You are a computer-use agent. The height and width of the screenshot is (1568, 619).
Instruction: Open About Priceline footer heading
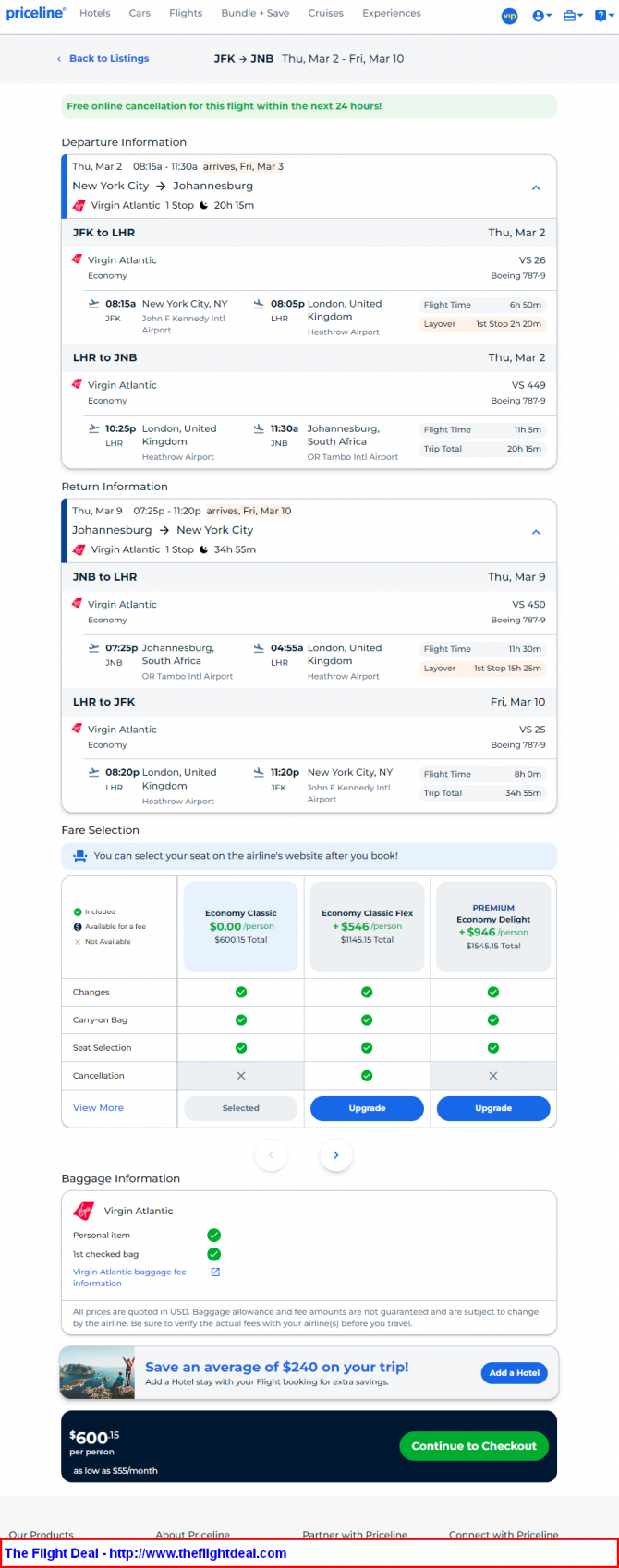pyautogui.click(x=192, y=1535)
